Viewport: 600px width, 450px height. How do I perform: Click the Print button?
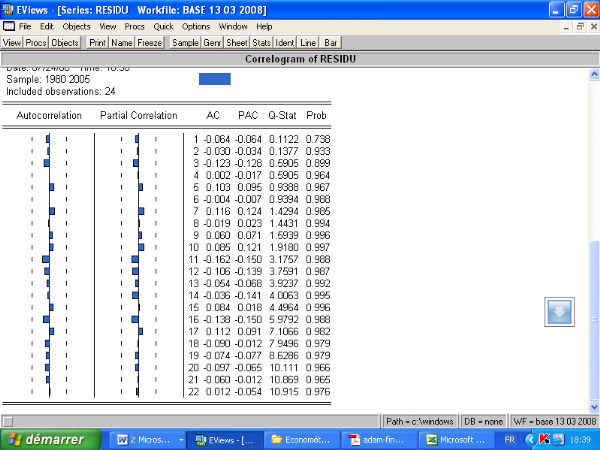(x=98, y=42)
